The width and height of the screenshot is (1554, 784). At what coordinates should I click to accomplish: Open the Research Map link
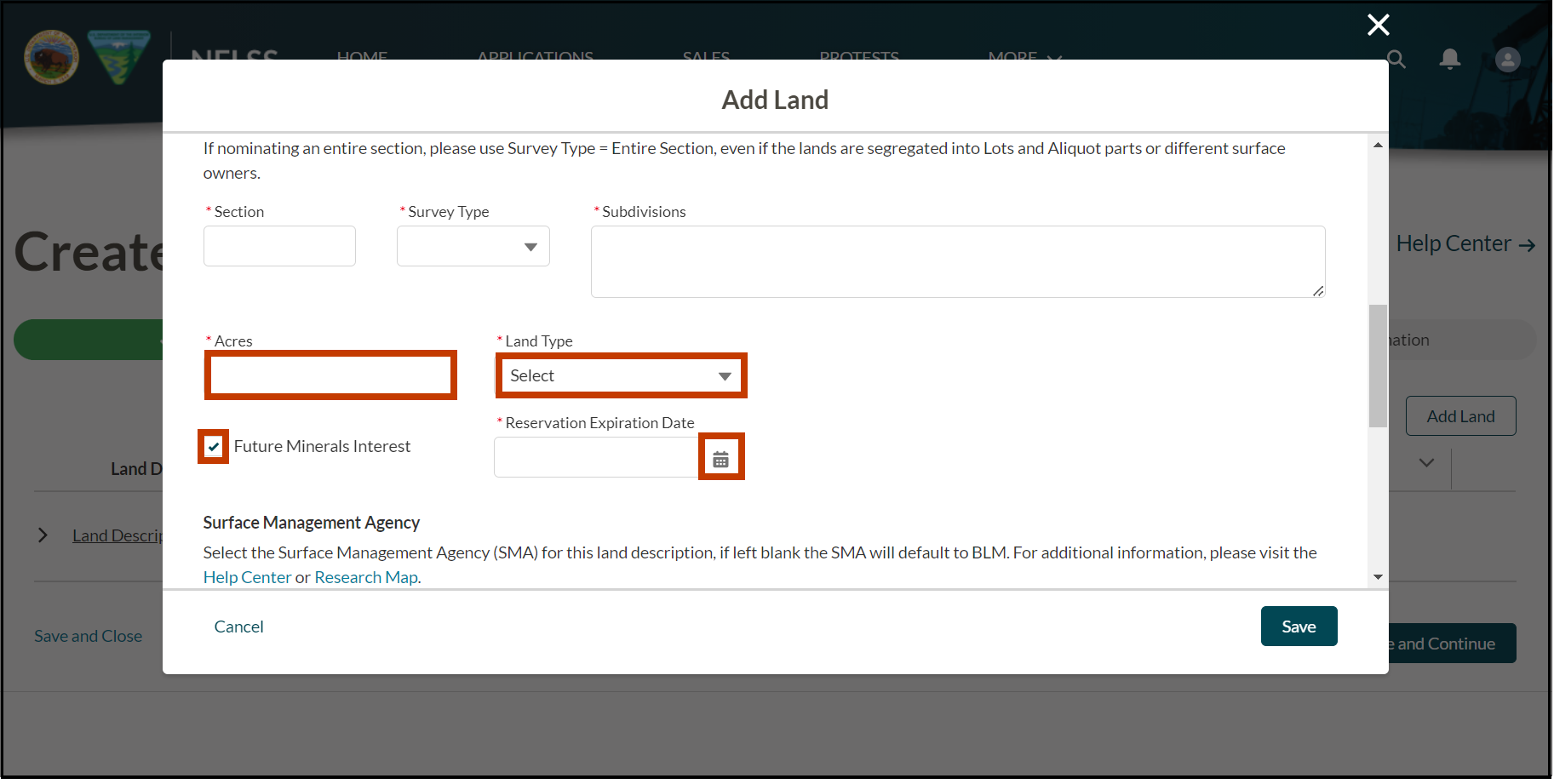tap(365, 576)
